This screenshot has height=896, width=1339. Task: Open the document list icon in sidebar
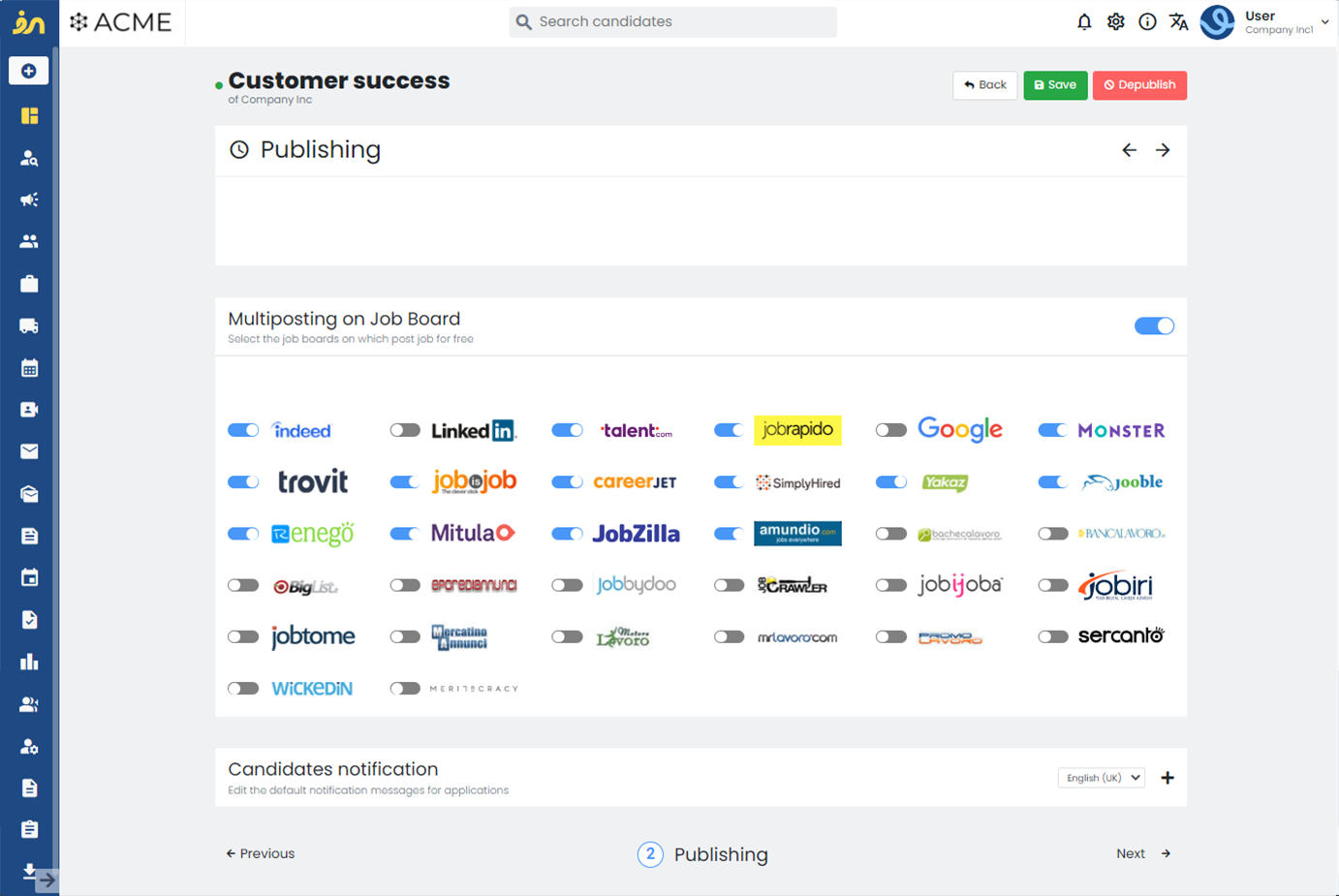point(29,536)
